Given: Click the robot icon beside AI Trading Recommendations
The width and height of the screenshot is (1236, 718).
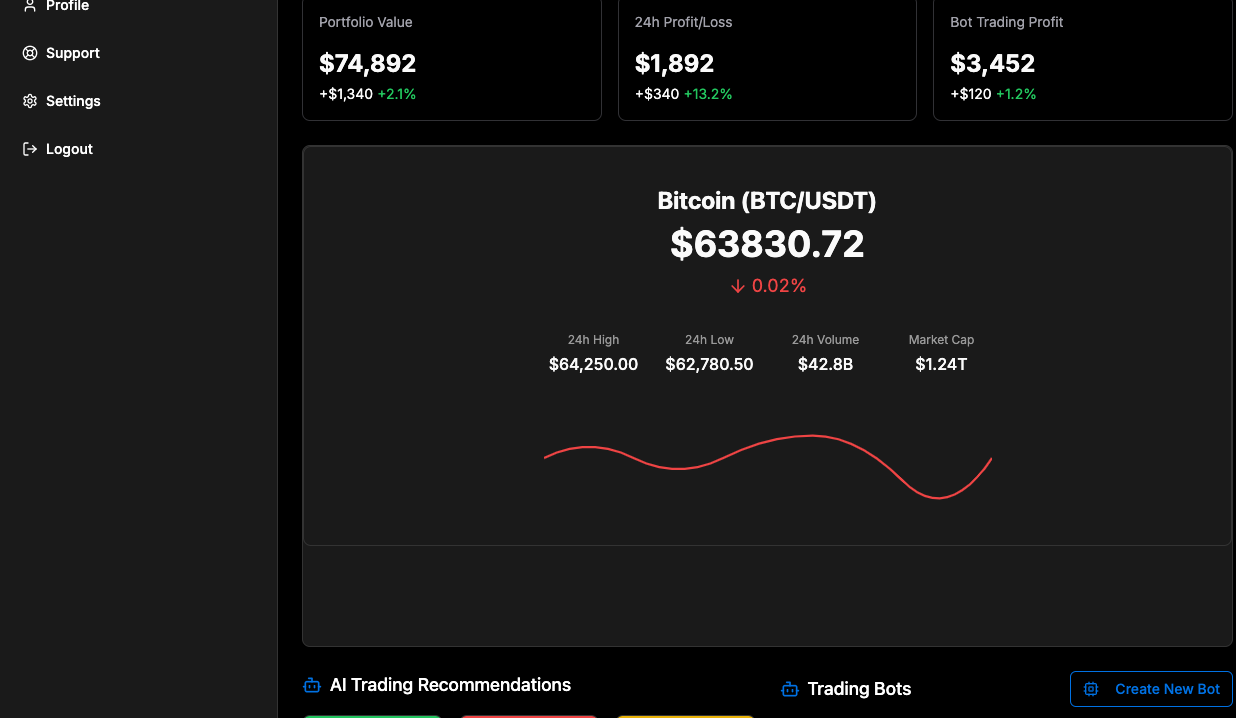Looking at the screenshot, I should pos(312,685).
